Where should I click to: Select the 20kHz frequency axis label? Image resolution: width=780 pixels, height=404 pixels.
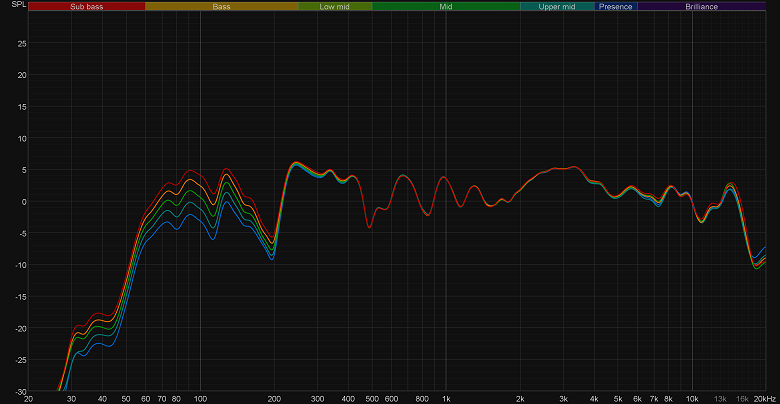coord(764,399)
